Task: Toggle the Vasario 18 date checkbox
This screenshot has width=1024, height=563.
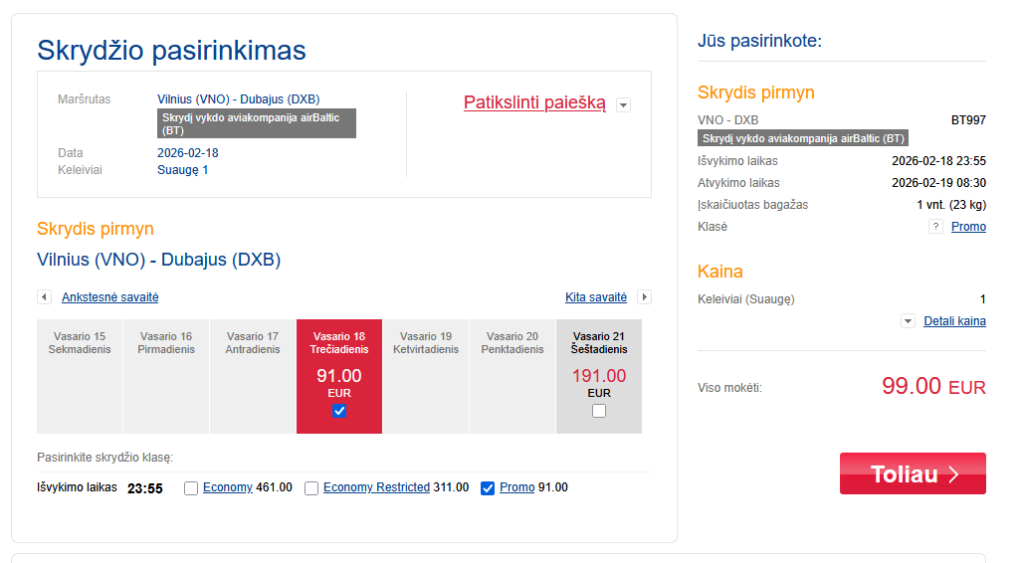Action: click(x=339, y=411)
